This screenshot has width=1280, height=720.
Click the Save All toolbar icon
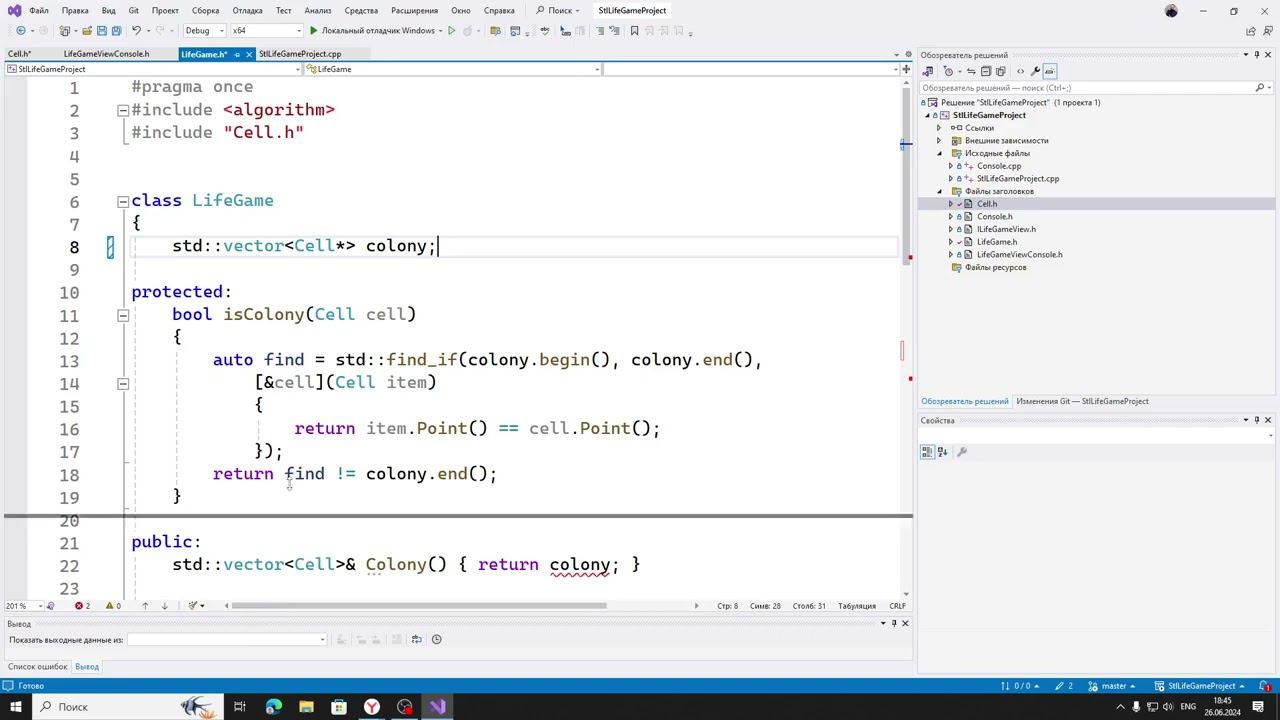(x=116, y=31)
